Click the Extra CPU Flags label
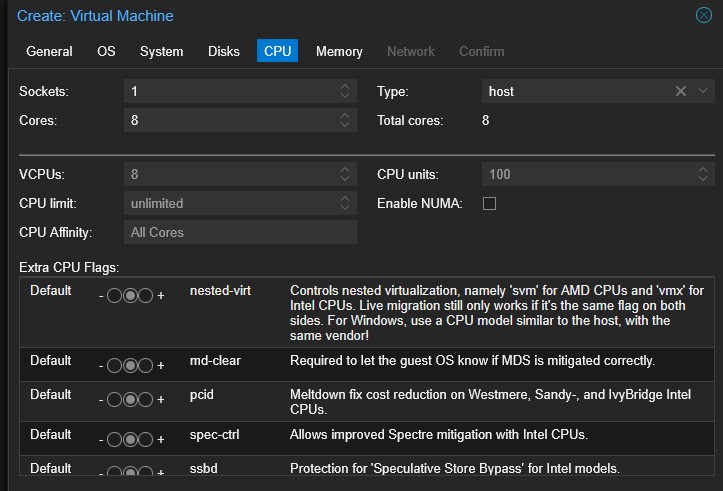The width and height of the screenshot is (723, 491). pos(69,267)
